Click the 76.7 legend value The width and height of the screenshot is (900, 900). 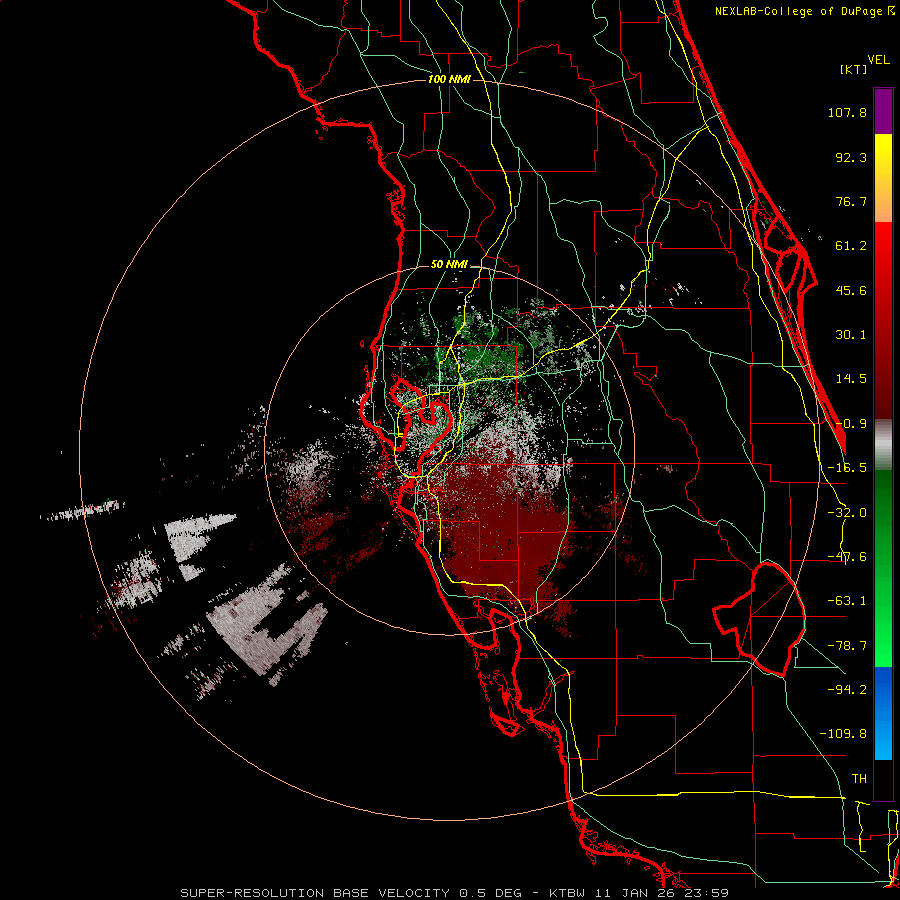click(851, 201)
